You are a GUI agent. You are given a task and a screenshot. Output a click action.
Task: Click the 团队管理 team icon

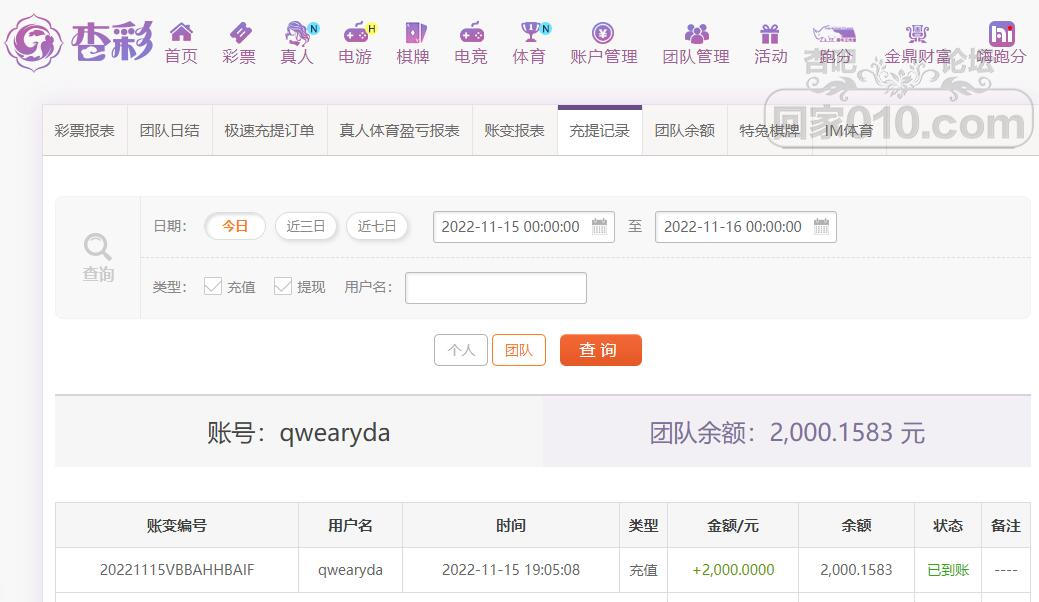[x=696, y=33]
